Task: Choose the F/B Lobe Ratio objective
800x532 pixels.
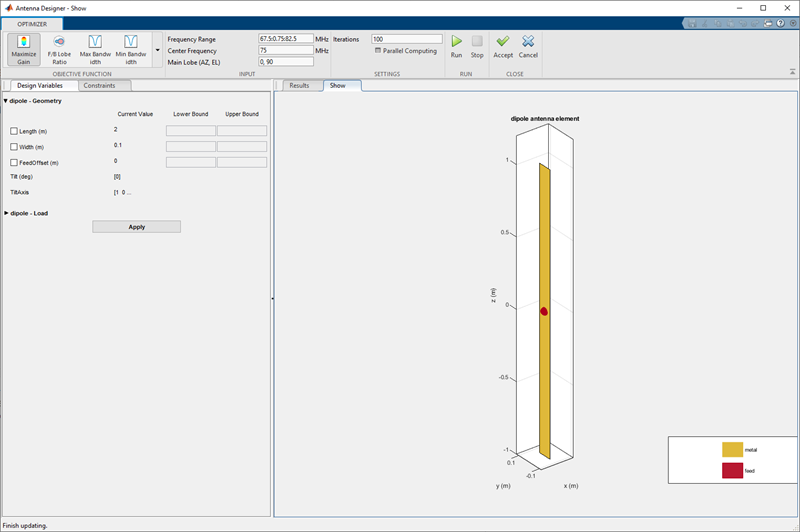Action: click(59, 49)
